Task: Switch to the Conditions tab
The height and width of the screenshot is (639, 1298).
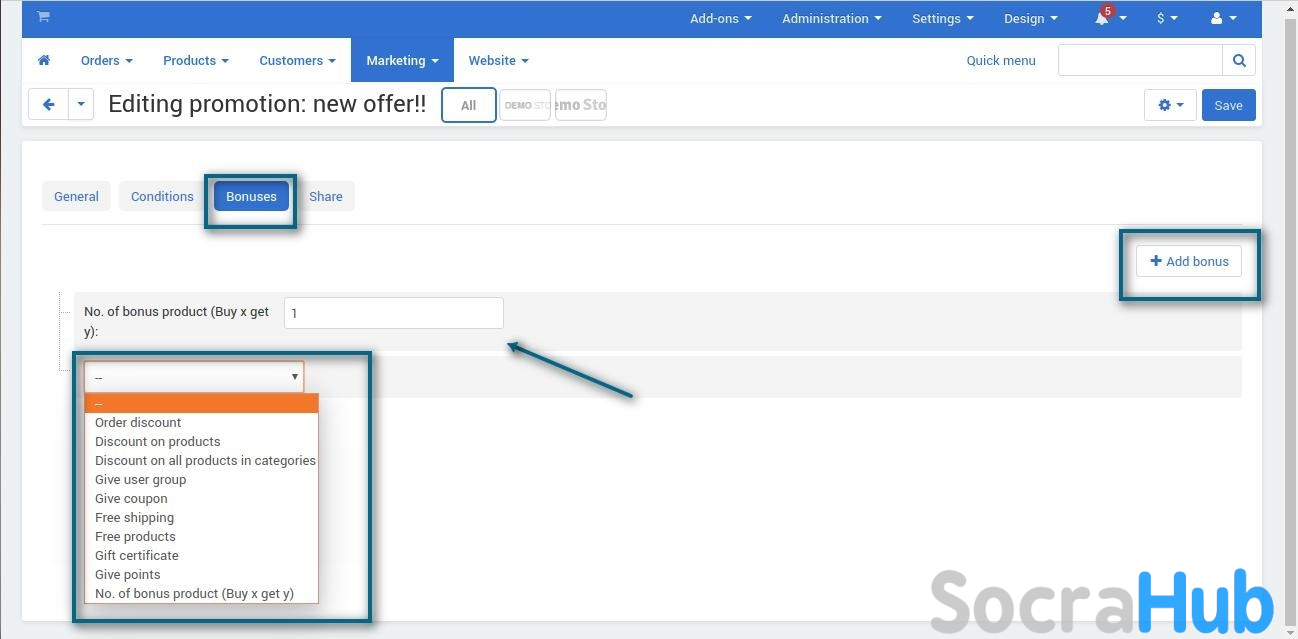Action: (162, 196)
